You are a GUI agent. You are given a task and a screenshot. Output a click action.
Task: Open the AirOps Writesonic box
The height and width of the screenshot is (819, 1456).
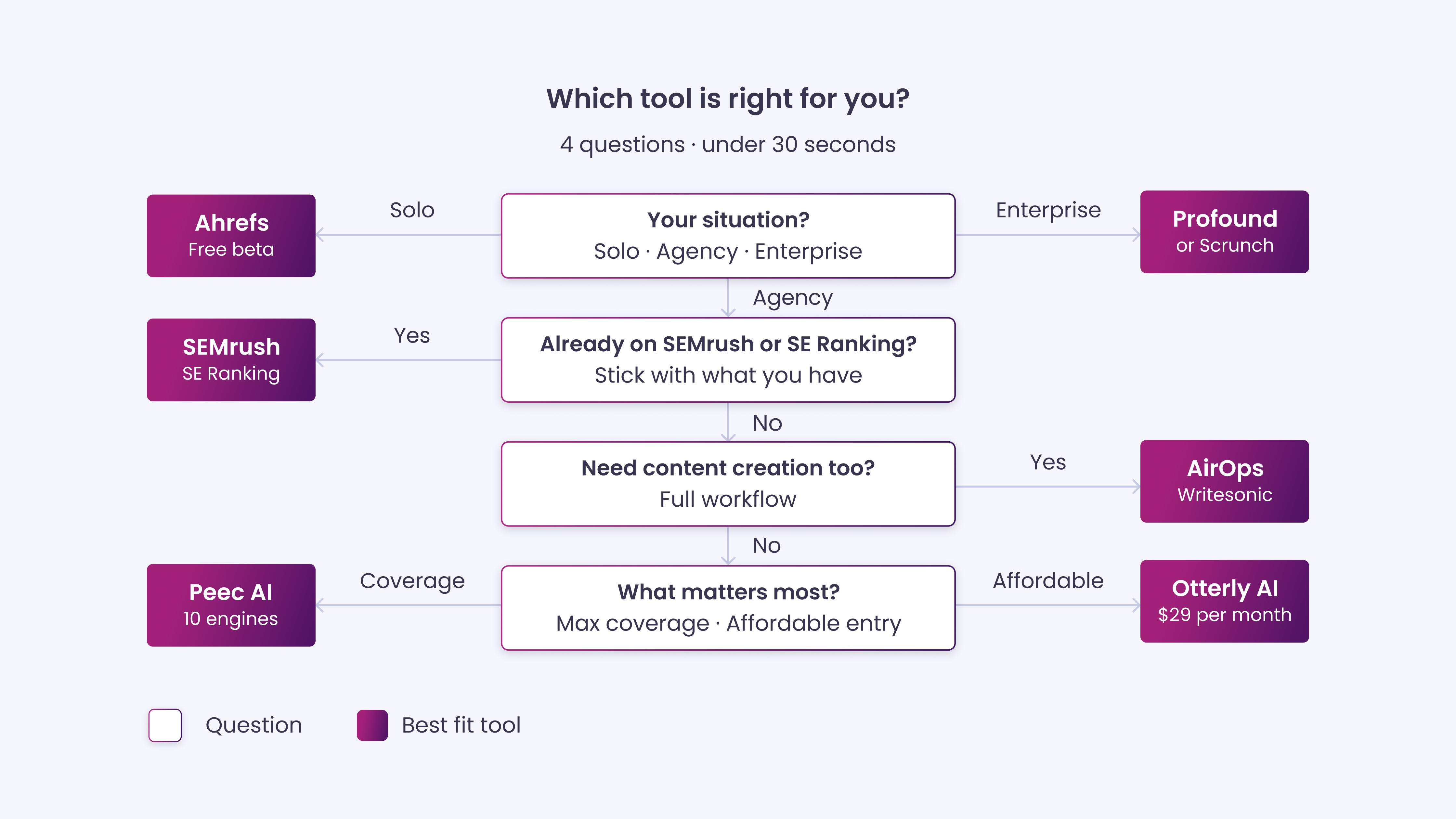click(x=1224, y=481)
